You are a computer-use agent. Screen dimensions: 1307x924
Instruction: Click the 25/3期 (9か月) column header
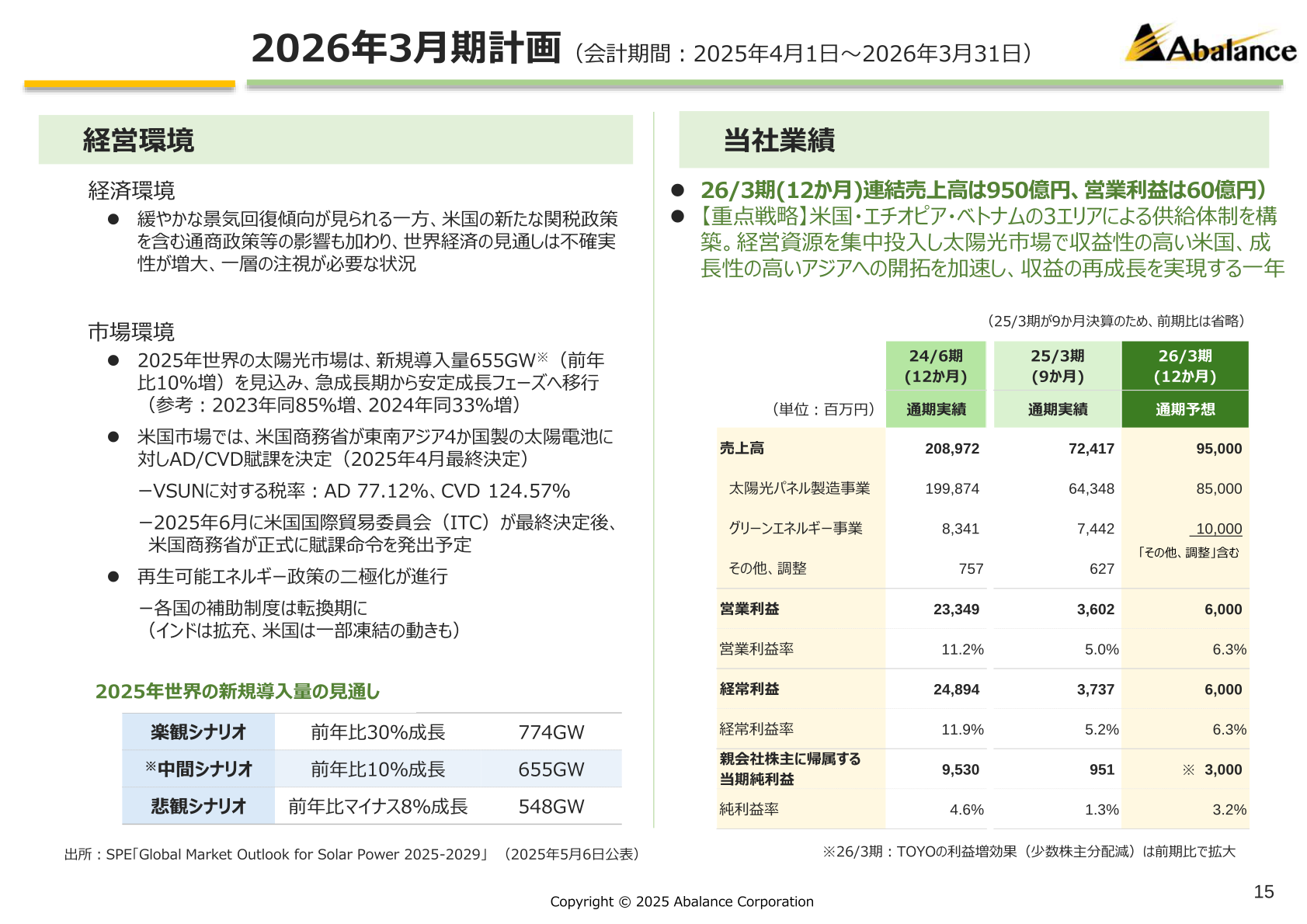1058,366
